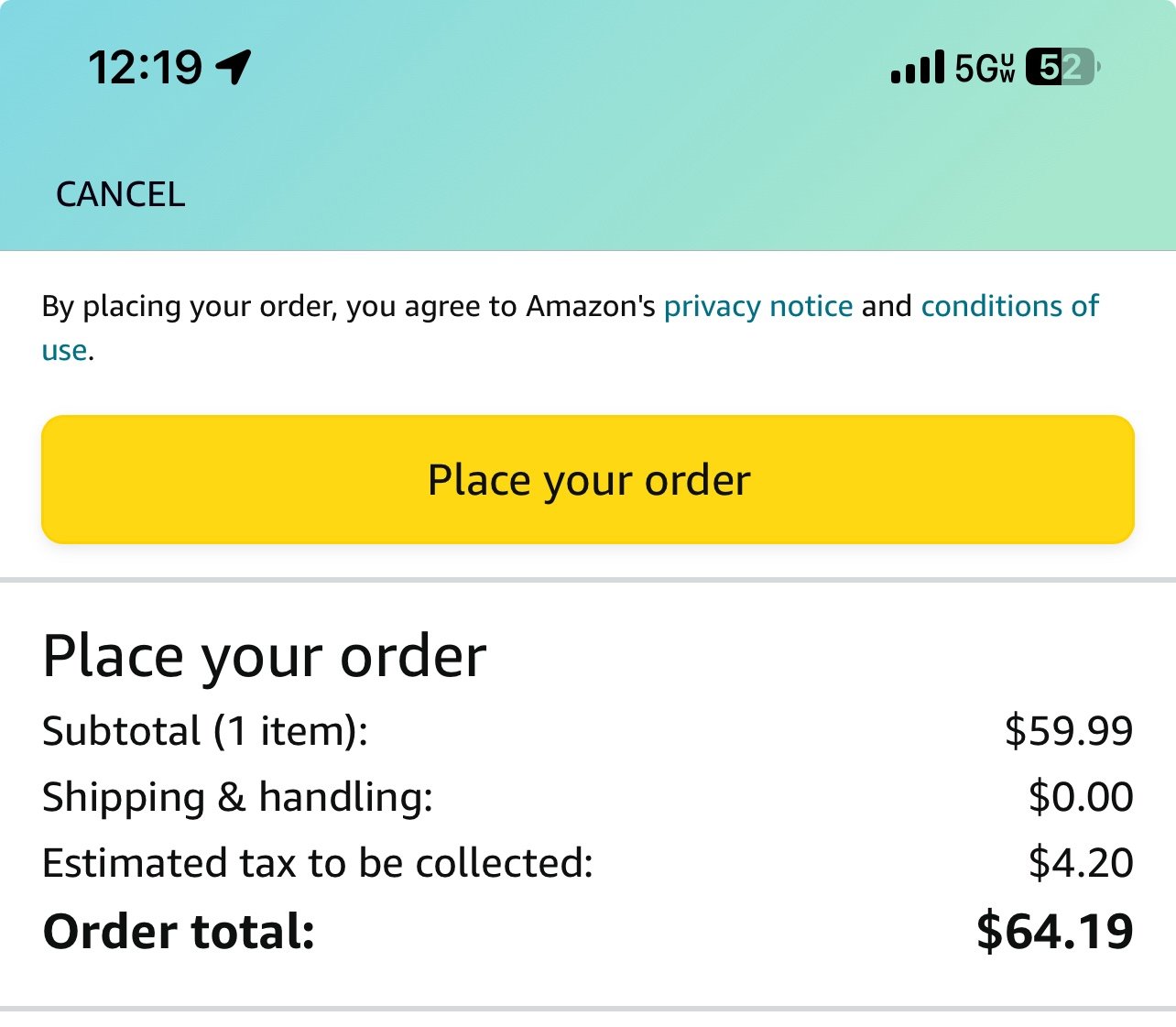1176x1027 pixels.
Task: Tap the Subtotal (1 item) label
Action: point(205,731)
